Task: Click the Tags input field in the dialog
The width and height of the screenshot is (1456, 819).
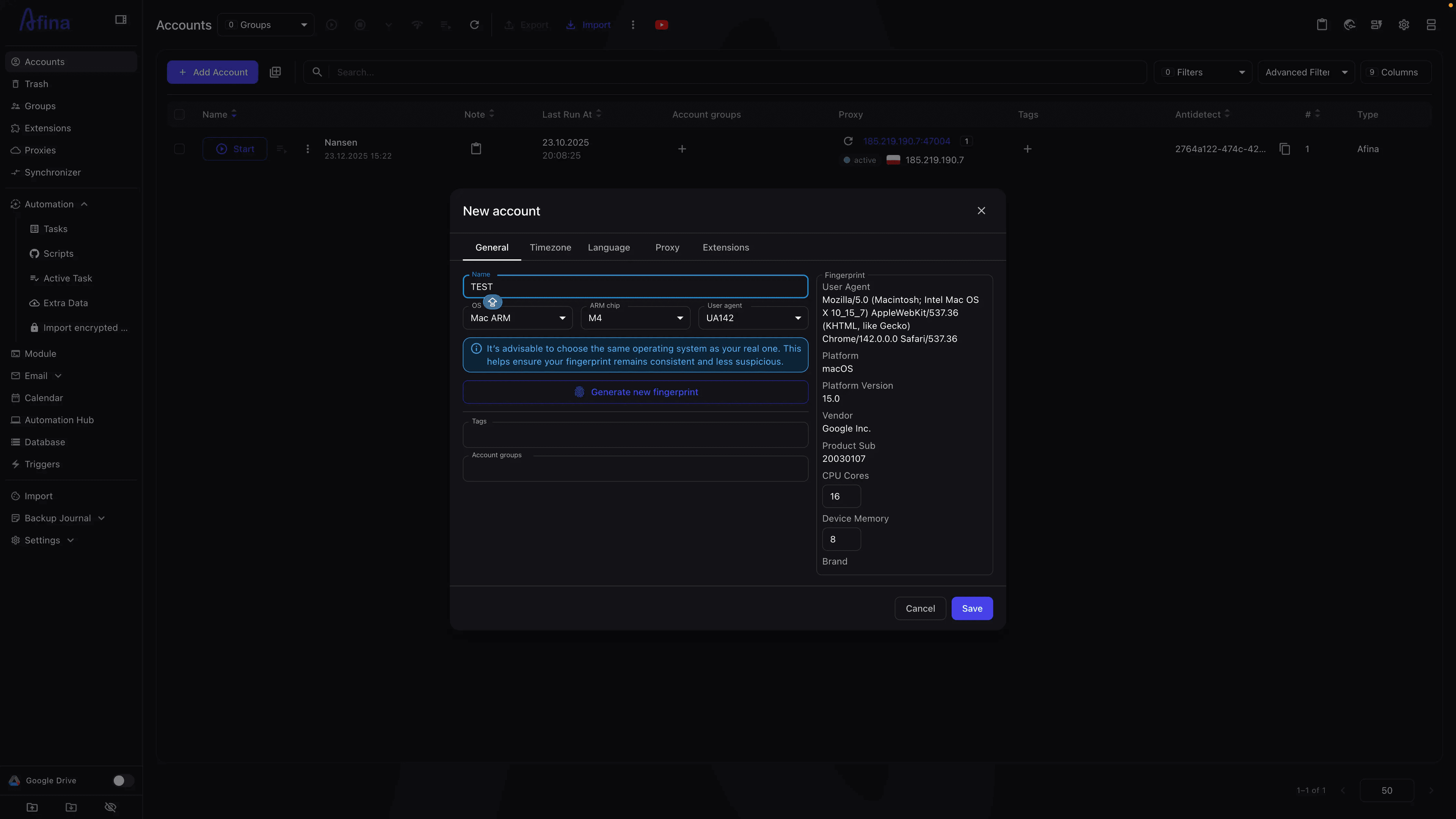Action: [635, 435]
